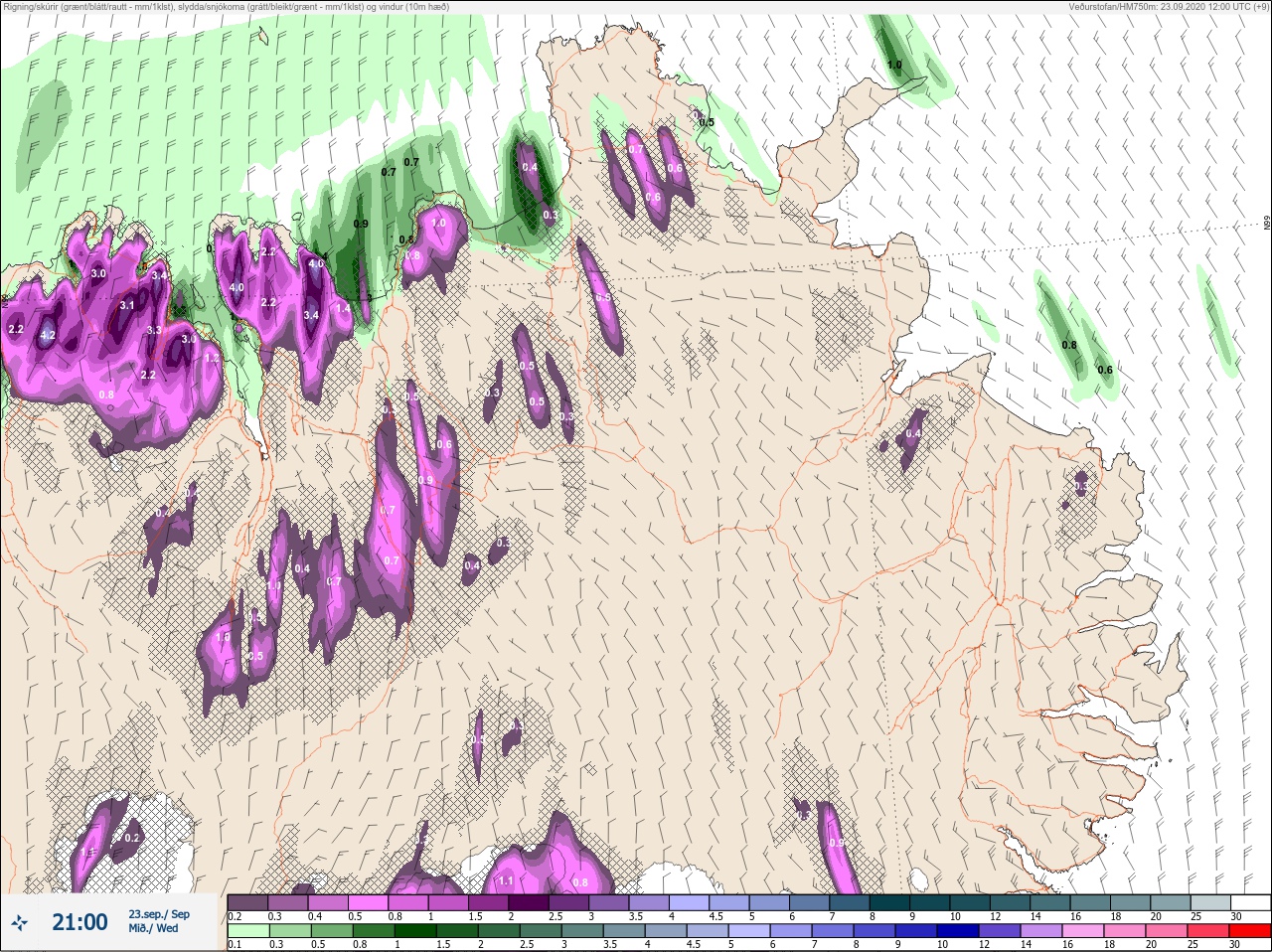Select top legend swatch between 4 and 4.5
Image resolution: width=1272 pixels, height=952 pixels.
pos(690,902)
